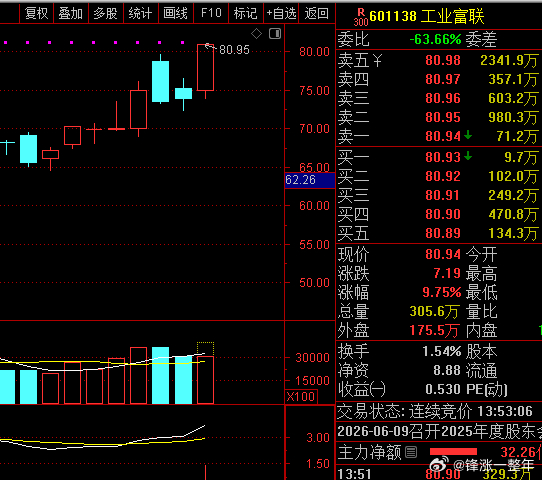Click the 30000 volume axis label
The image size is (542, 480).
(x=312, y=358)
